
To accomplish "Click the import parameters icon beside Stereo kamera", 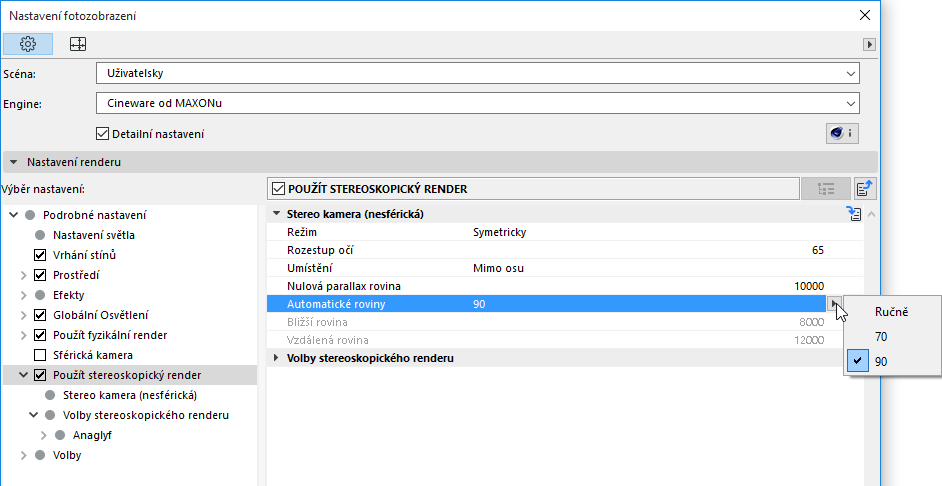I will (854, 214).
